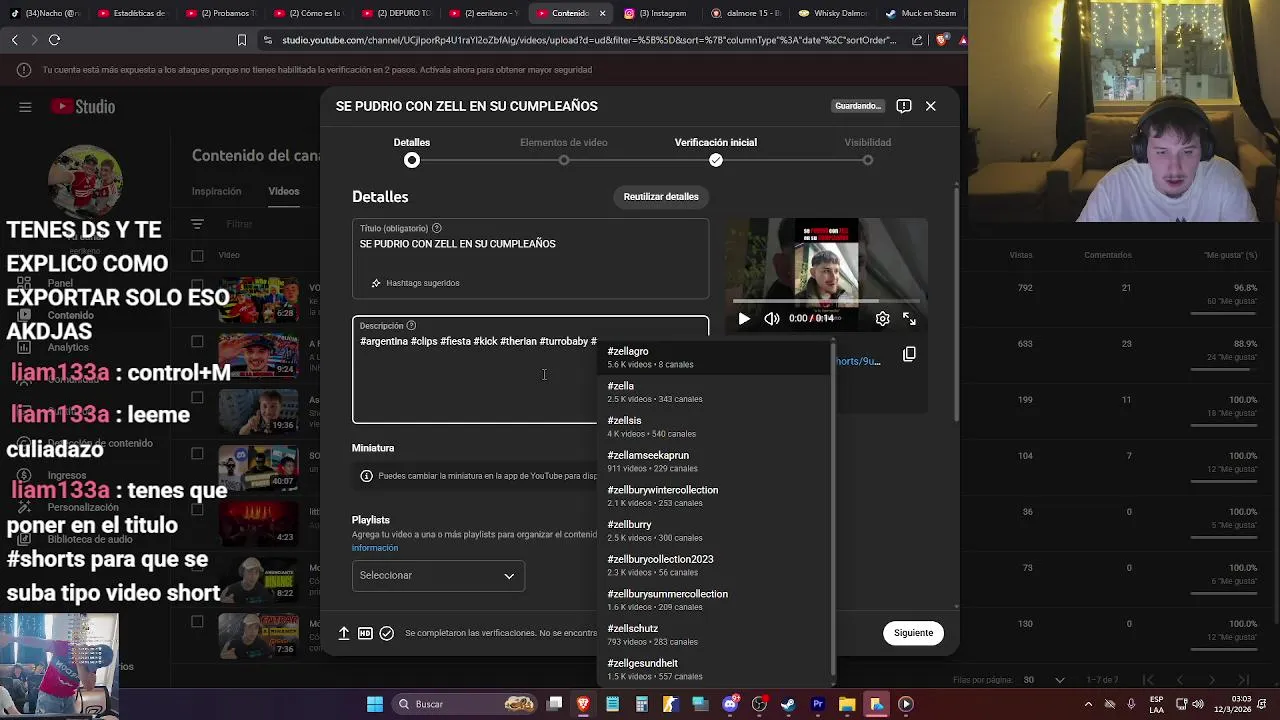1280x720 pixels.
Task: Click the YouTube Studio logo
Action: (84, 107)
